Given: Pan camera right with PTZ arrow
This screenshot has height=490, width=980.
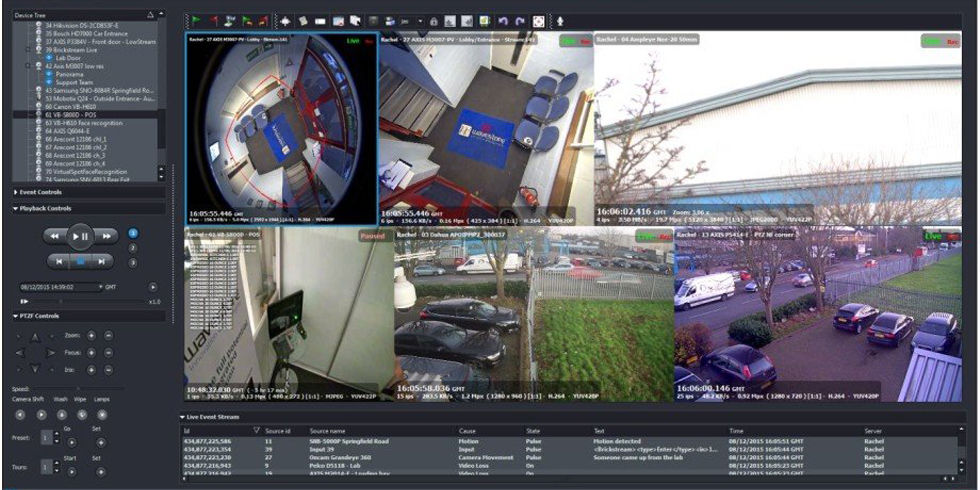Looking at the screenshot, I should point(51,353).
